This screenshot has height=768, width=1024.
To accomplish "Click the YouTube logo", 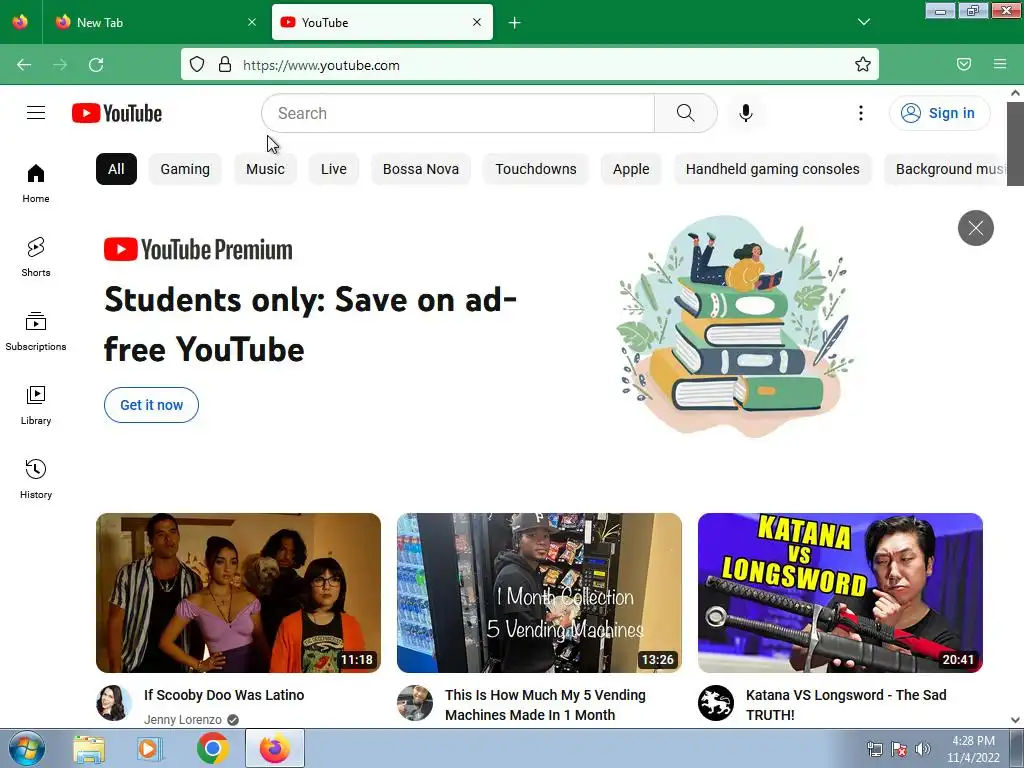I will click(117, 113).
